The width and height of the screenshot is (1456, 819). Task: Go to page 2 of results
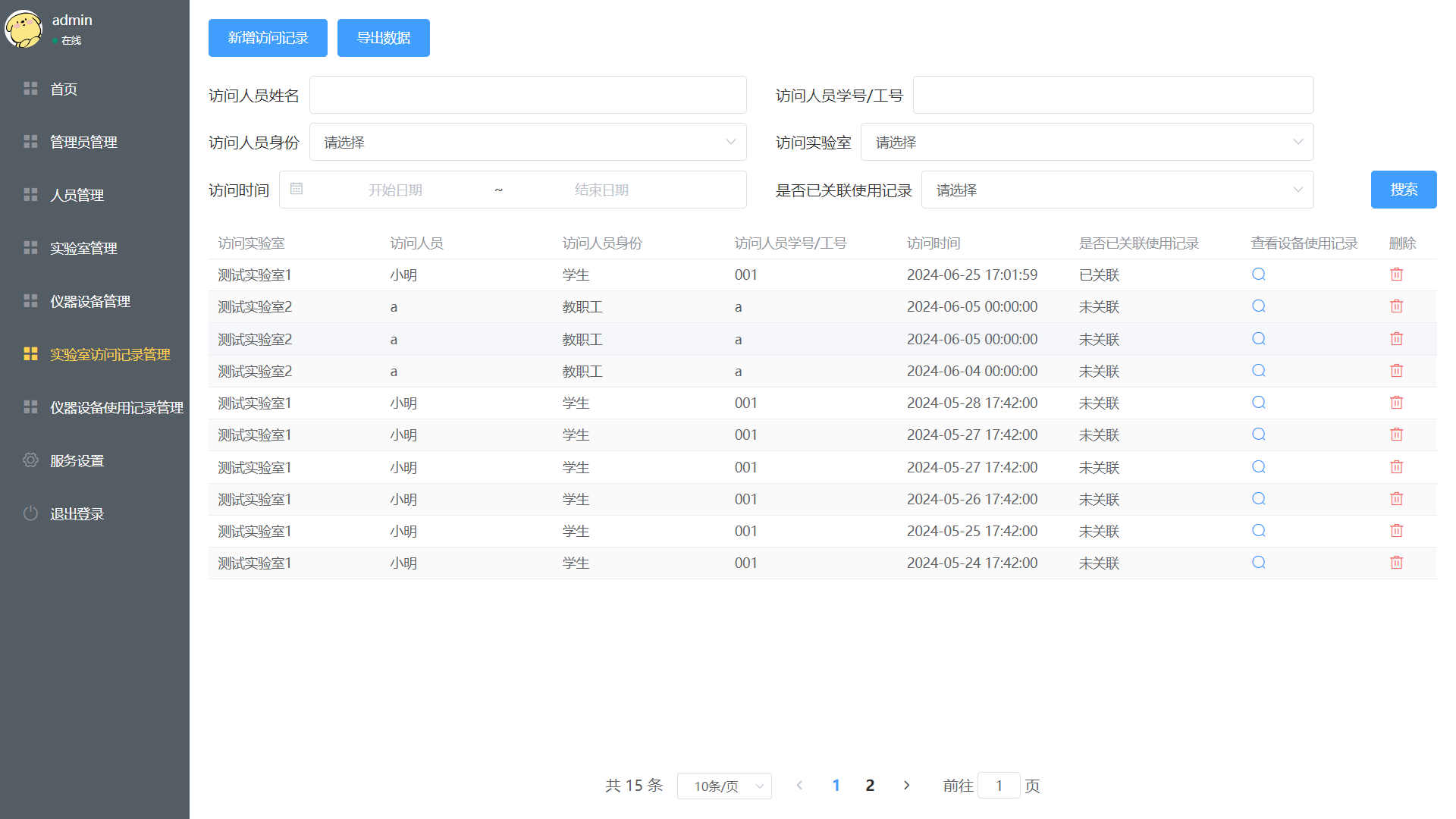[x=870, y=786]
